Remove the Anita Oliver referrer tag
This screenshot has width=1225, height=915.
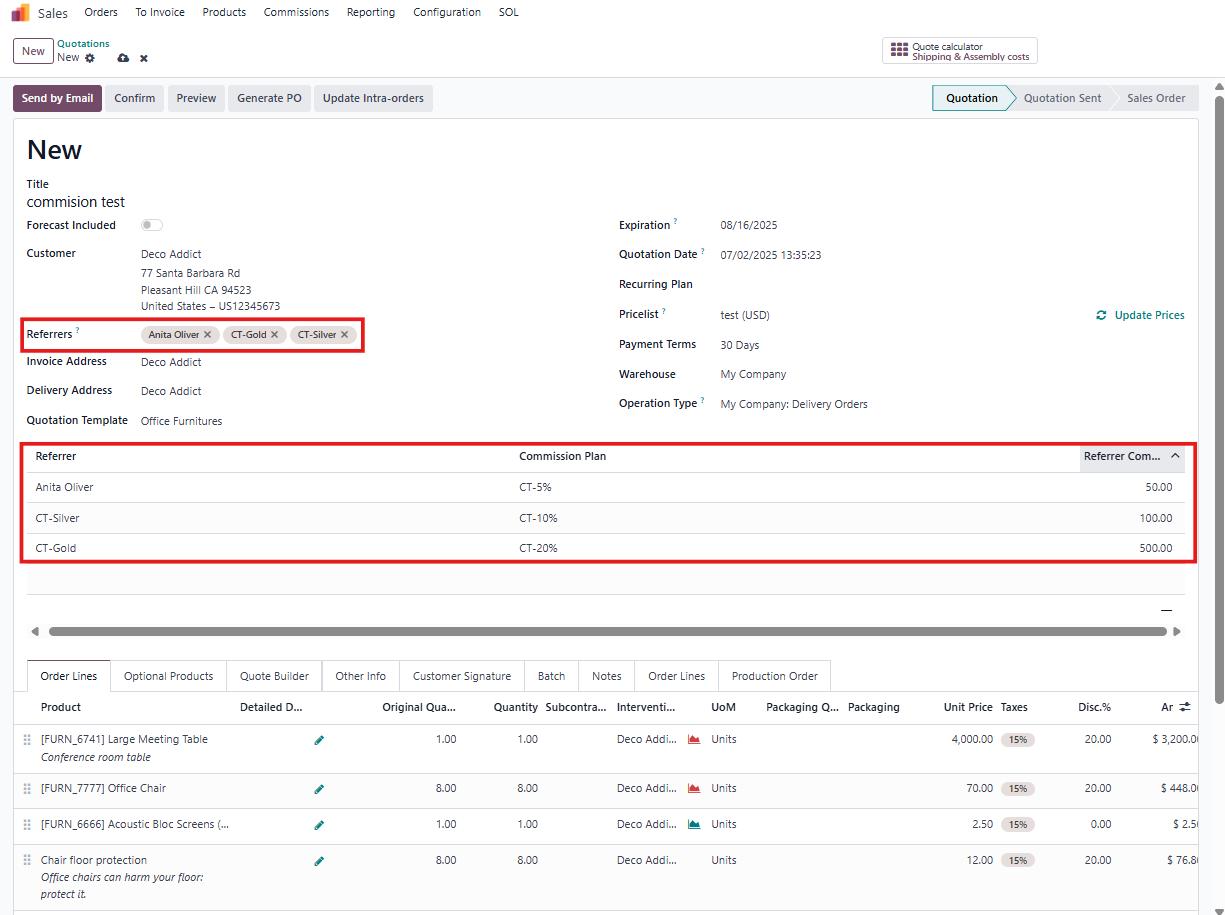[x=208, y=335]
